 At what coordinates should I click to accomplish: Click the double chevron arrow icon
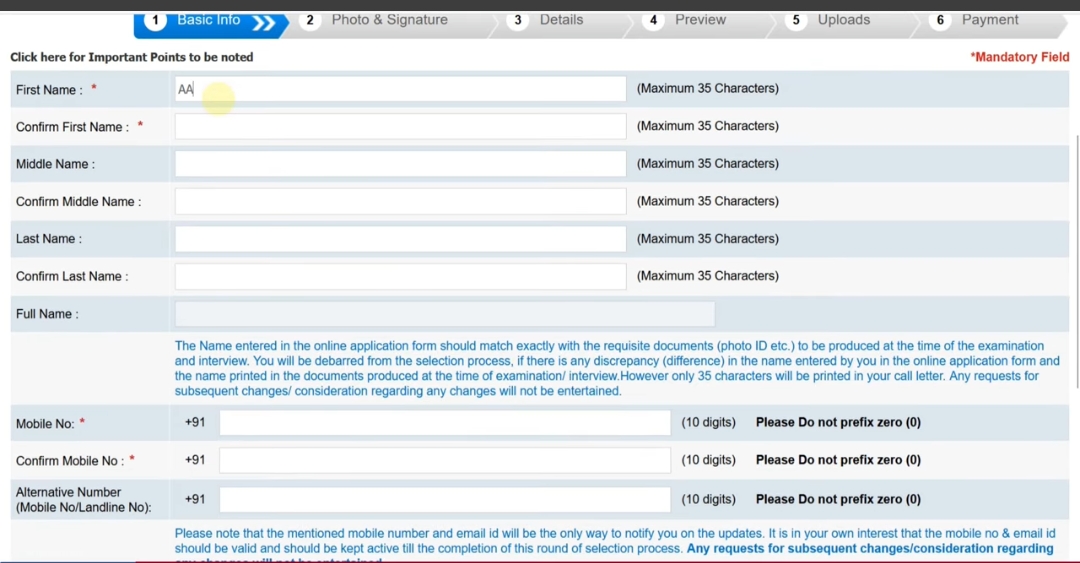tap(264, 23)
